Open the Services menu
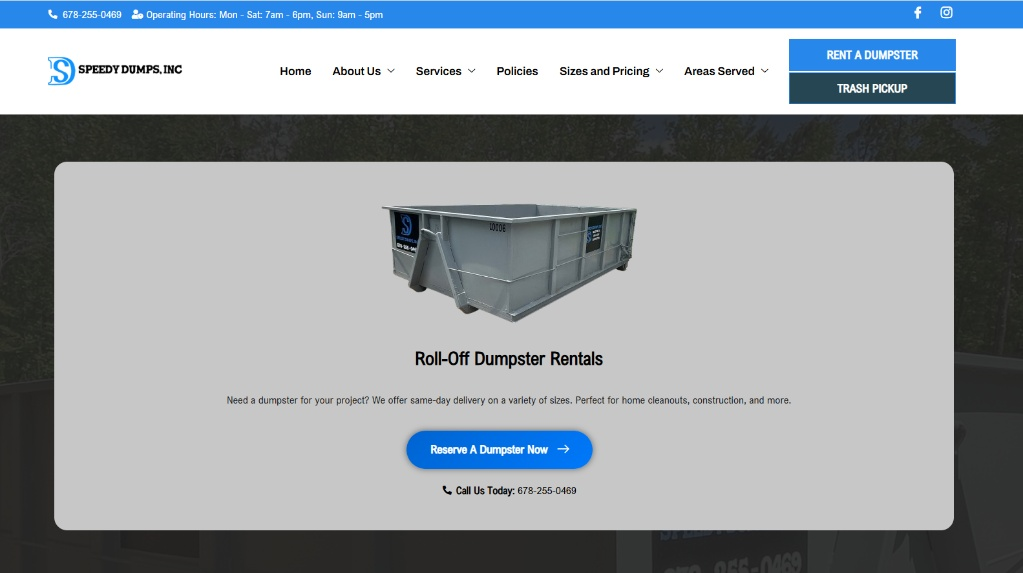Screen dimensions: 1023x573 coord(438,70)
